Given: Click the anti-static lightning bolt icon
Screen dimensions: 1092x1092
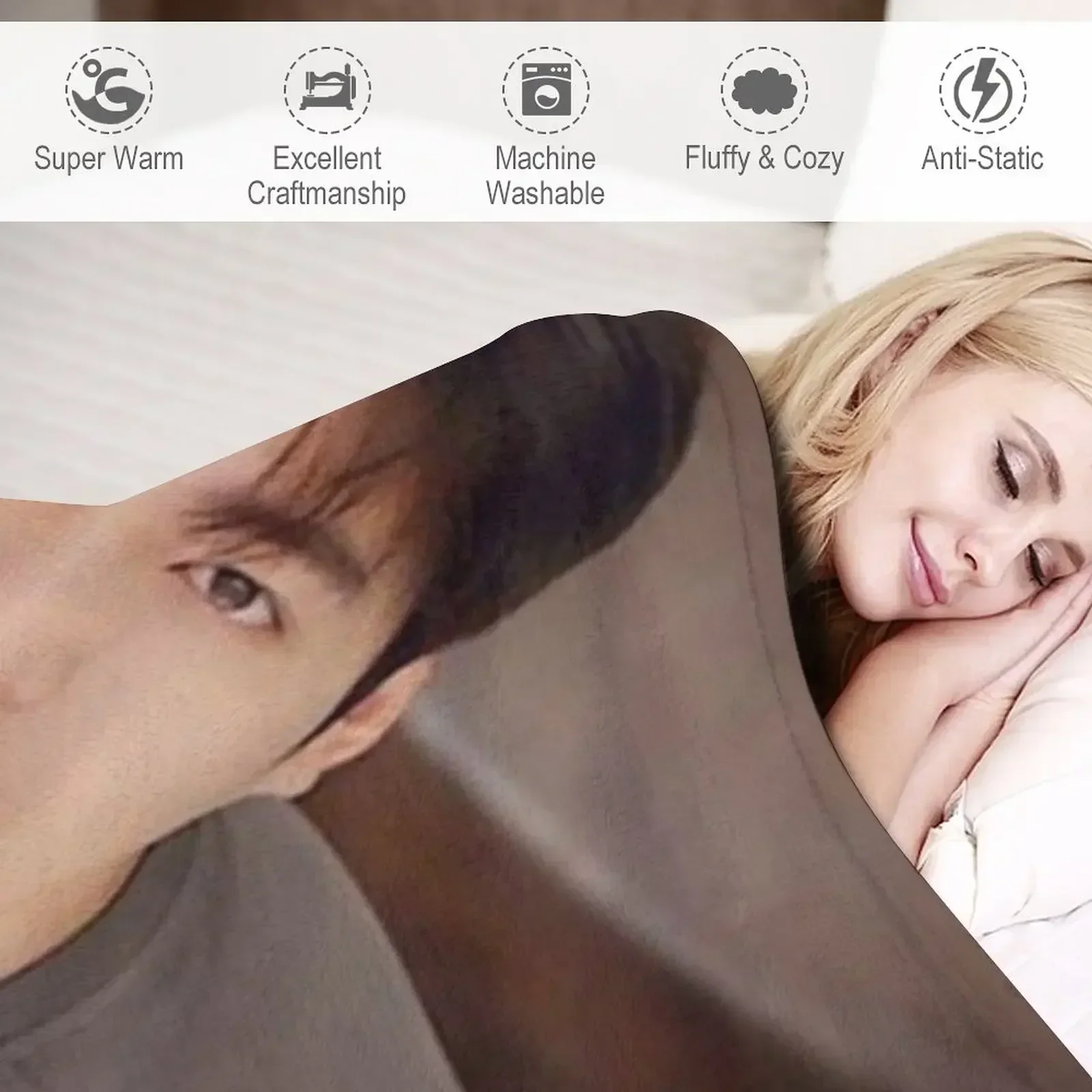Looking at the screenshot, I should coord(983,89).
